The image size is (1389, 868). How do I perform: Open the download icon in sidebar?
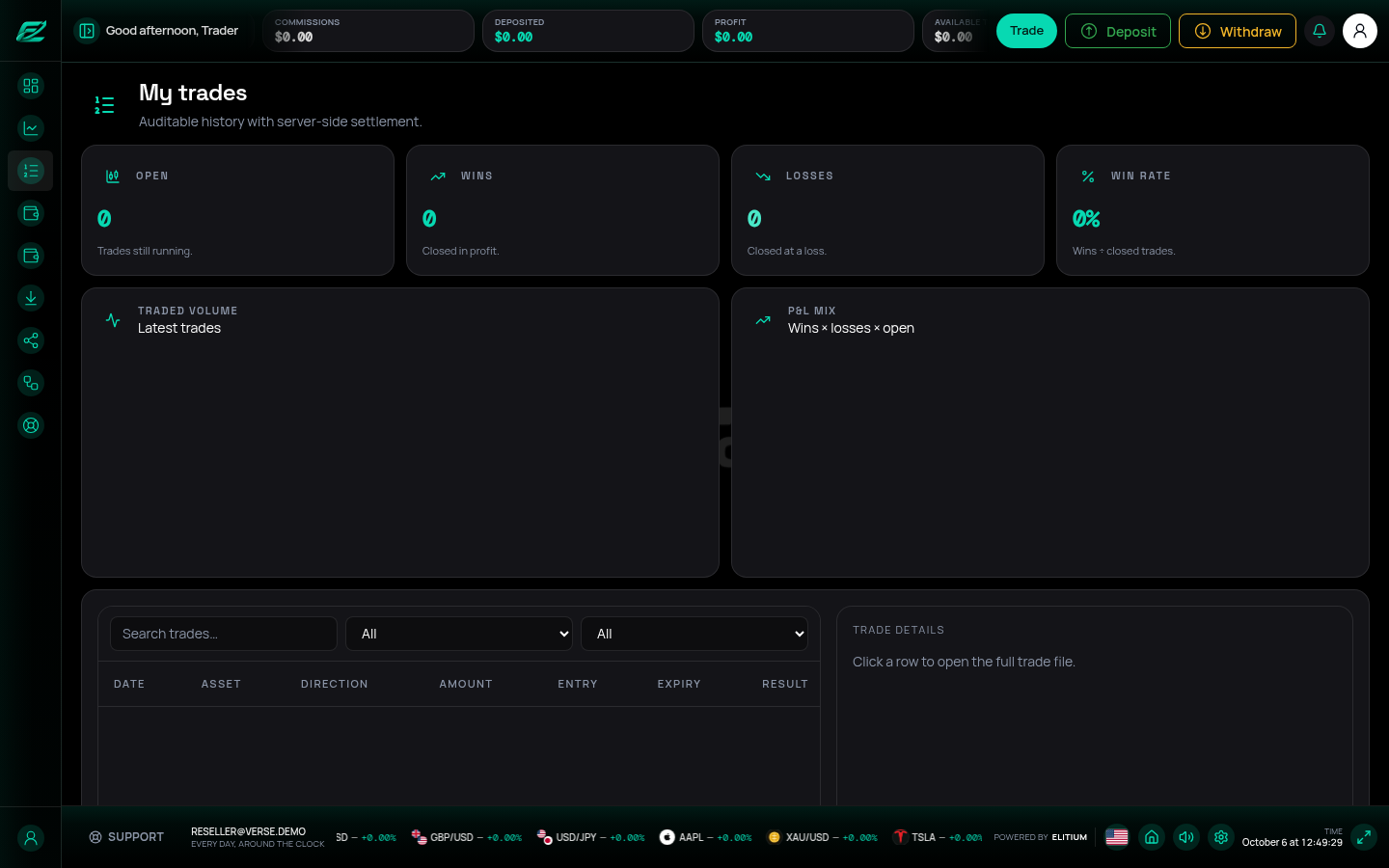(31, 298)
